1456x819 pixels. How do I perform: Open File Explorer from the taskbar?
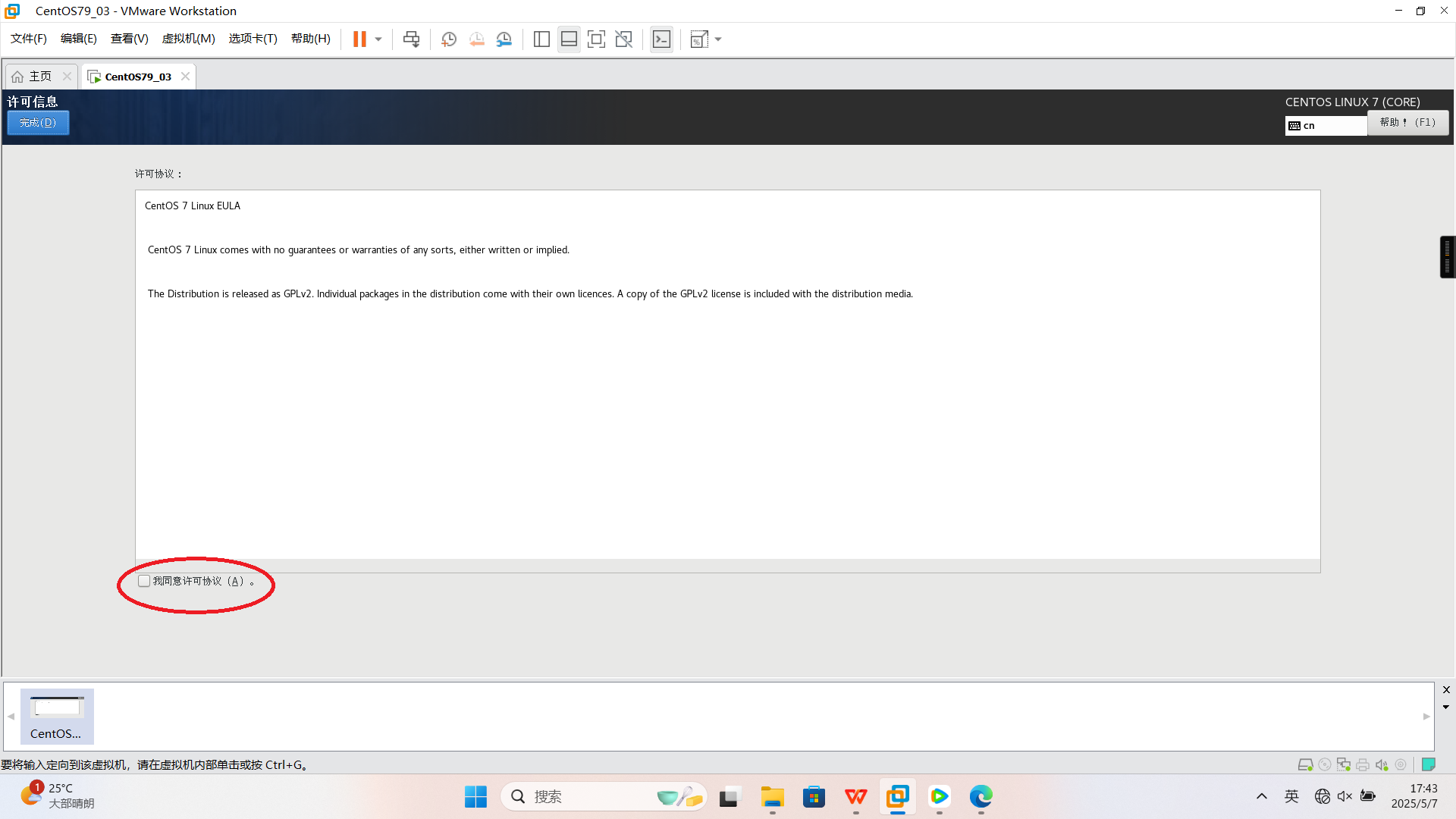pos(772,797)
